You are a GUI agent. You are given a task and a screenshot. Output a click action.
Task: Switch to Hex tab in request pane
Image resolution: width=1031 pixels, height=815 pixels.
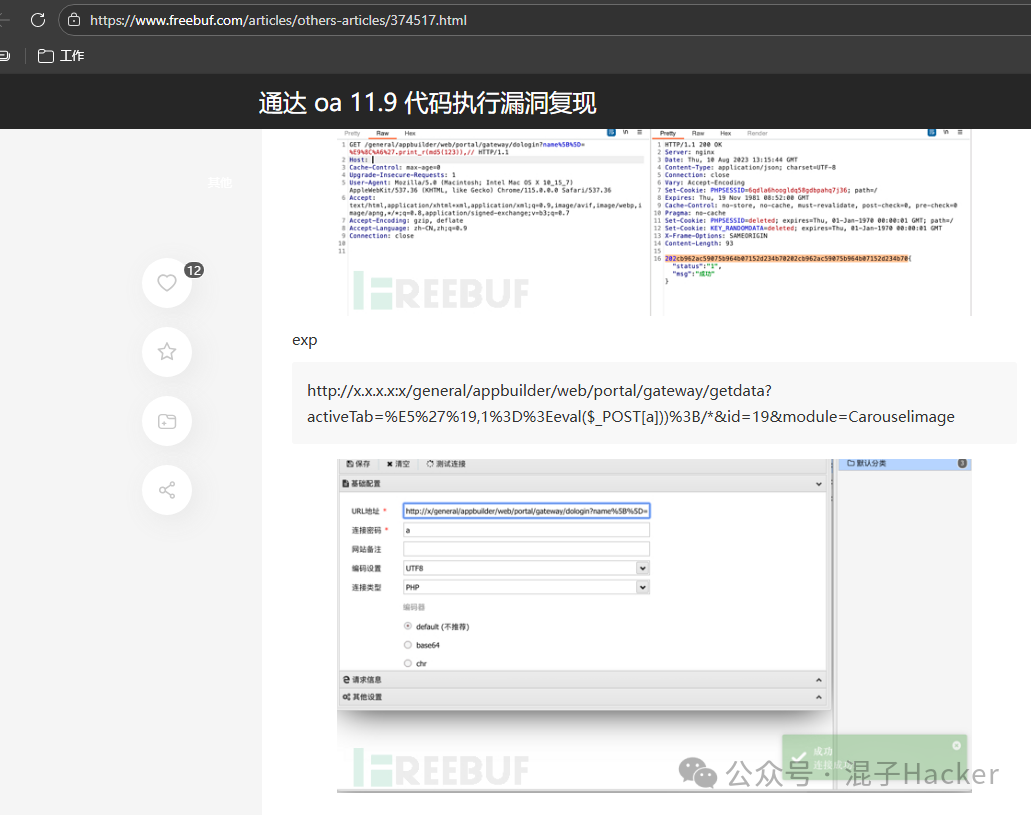coord(410,134)
